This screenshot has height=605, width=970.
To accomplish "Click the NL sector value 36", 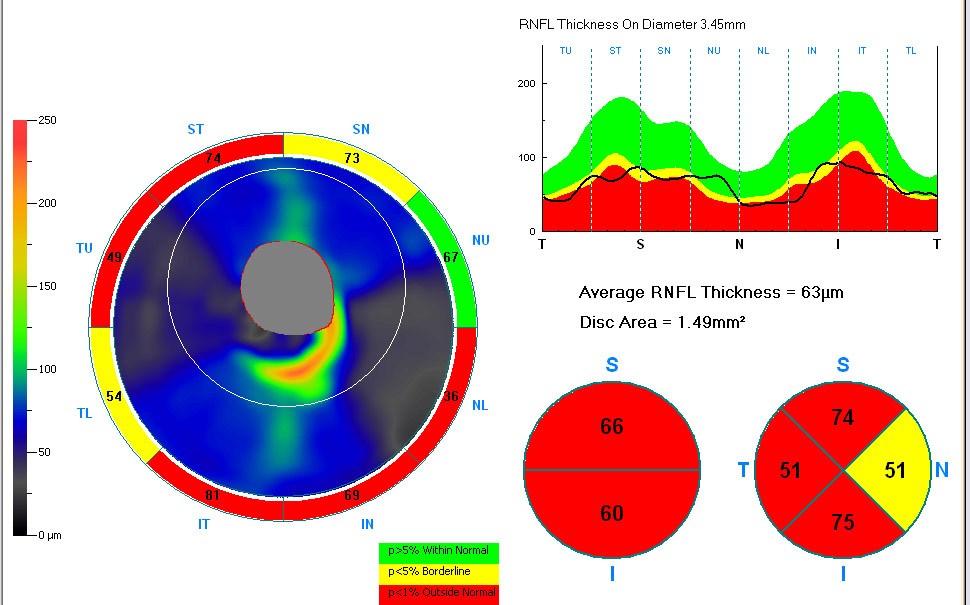I will (450, 397).
